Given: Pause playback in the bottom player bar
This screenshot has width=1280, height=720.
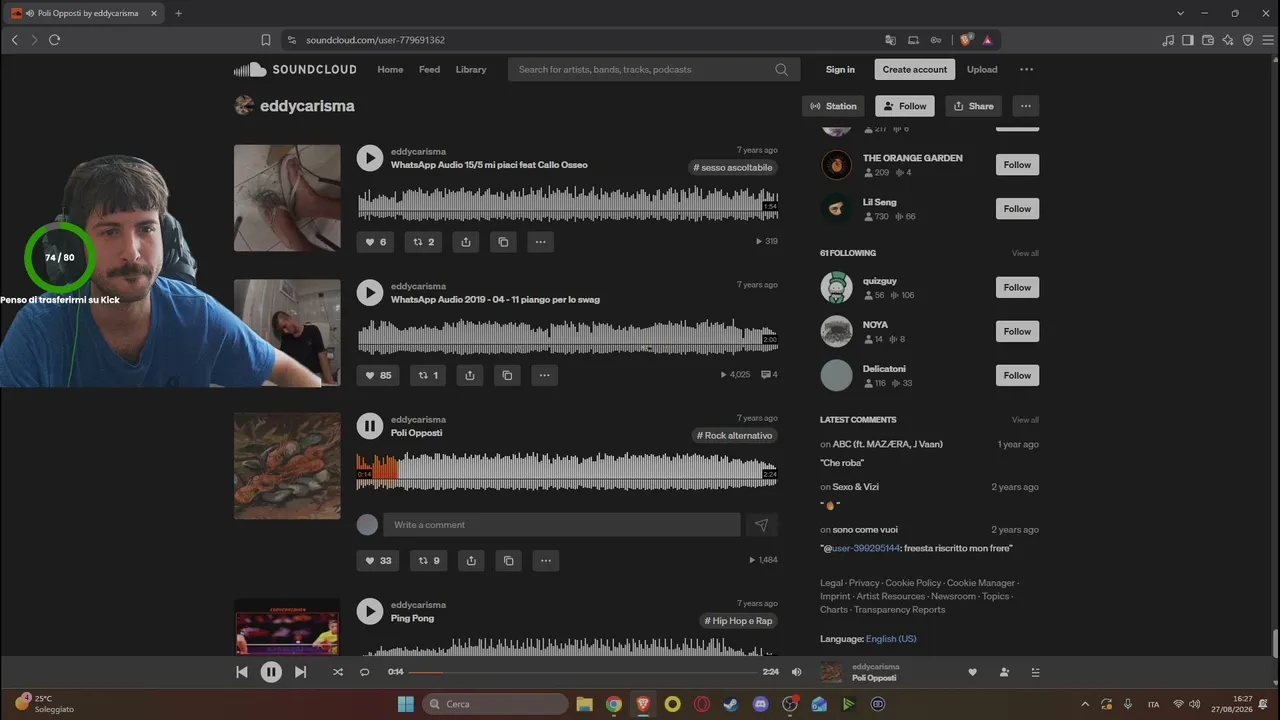Looking at the screenshot, I should [x=271, y=672].
